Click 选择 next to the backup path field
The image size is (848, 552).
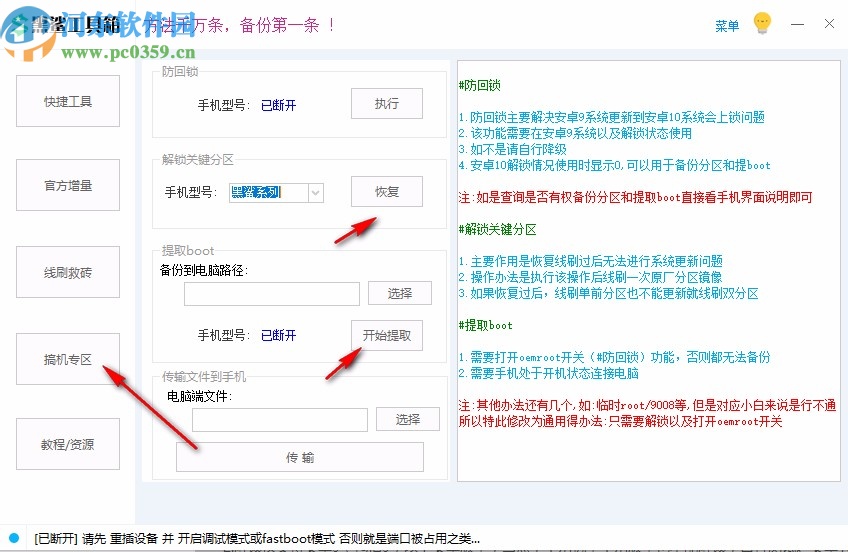400,293
